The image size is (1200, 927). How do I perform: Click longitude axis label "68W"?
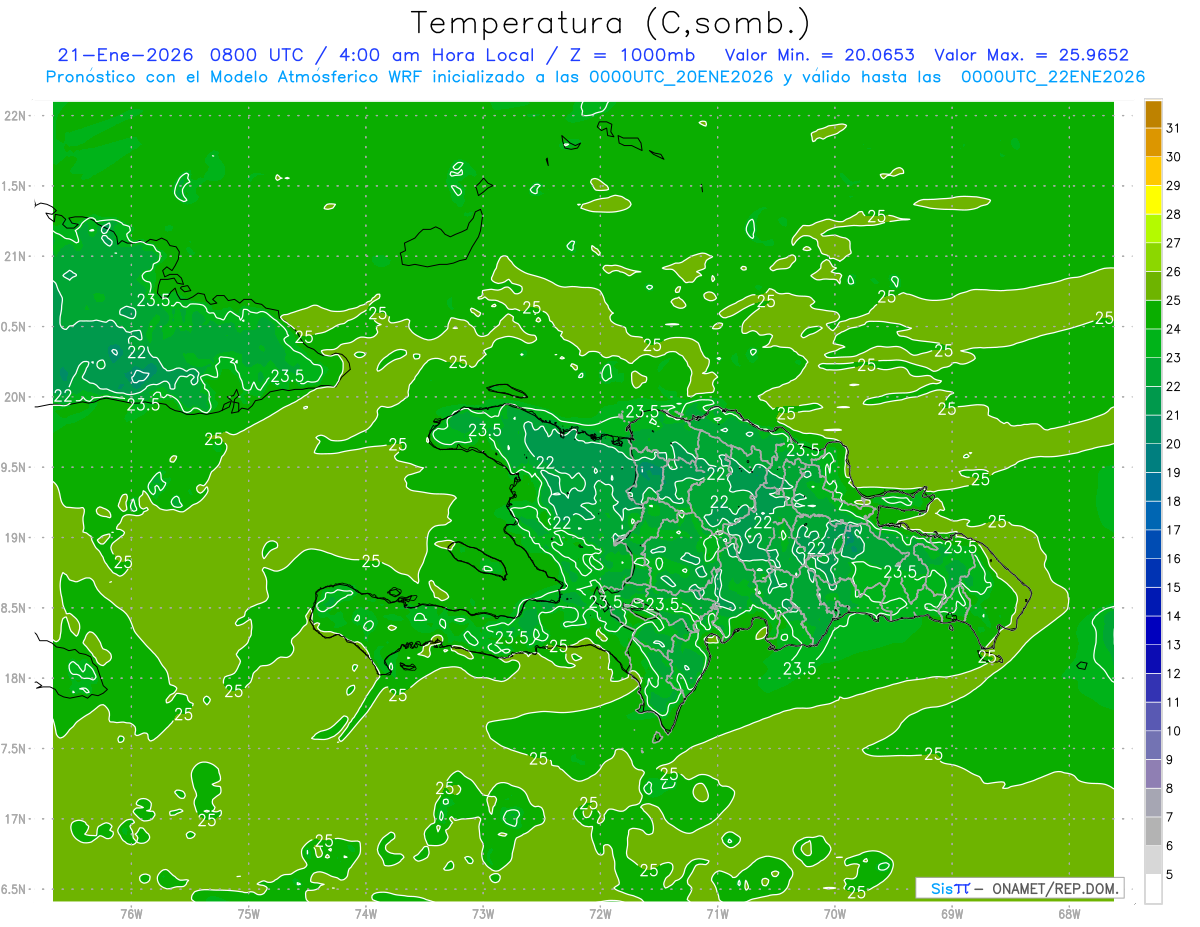[x=1069, y=913]
